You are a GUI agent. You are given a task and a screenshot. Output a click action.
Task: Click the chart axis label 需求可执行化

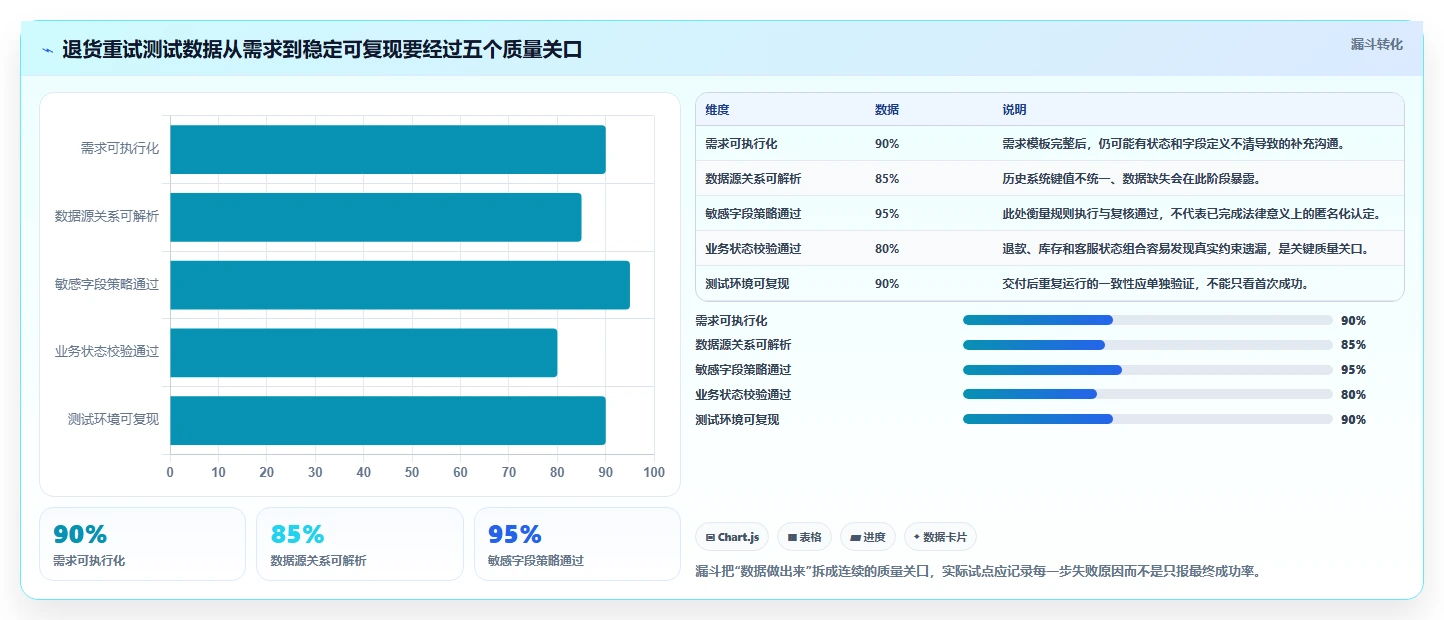(120, 149)
